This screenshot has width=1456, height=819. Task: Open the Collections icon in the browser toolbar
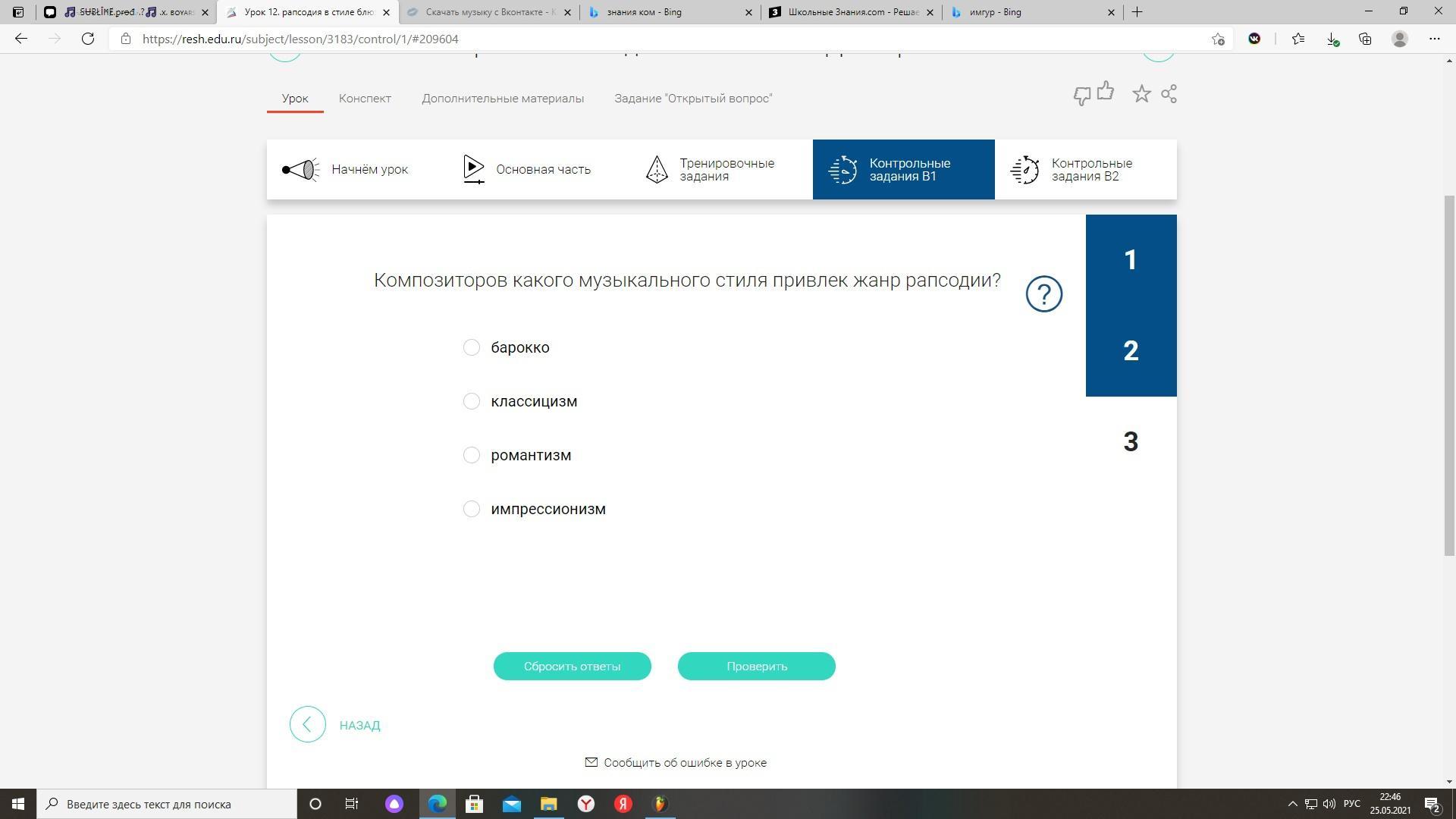coord(1365,39)
